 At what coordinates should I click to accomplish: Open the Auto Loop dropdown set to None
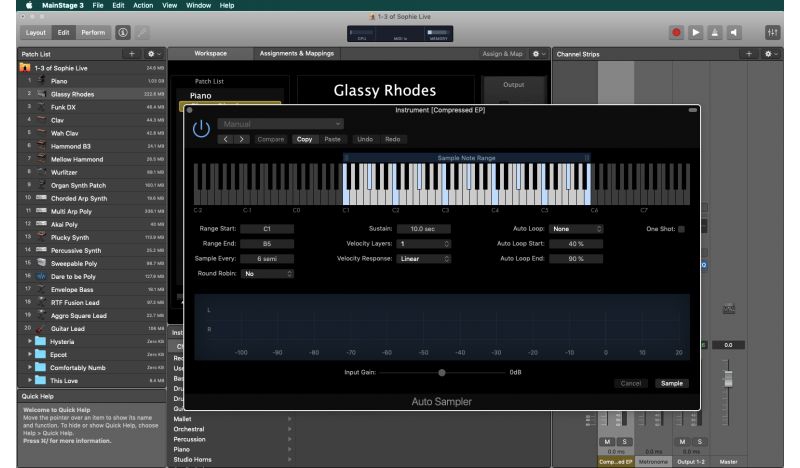(576, 229)
